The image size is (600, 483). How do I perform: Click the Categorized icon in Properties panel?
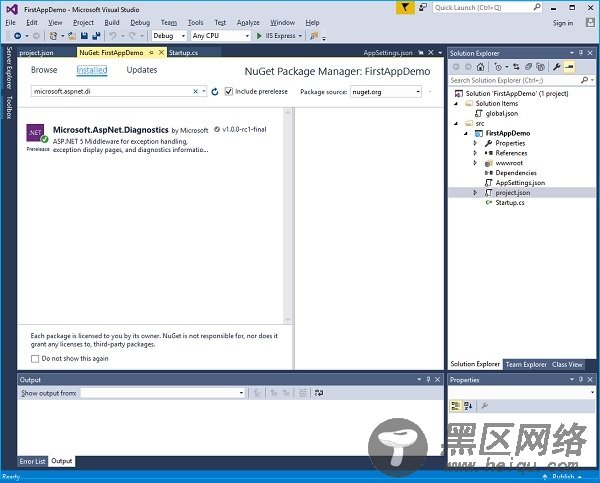(x=455, y=406)
